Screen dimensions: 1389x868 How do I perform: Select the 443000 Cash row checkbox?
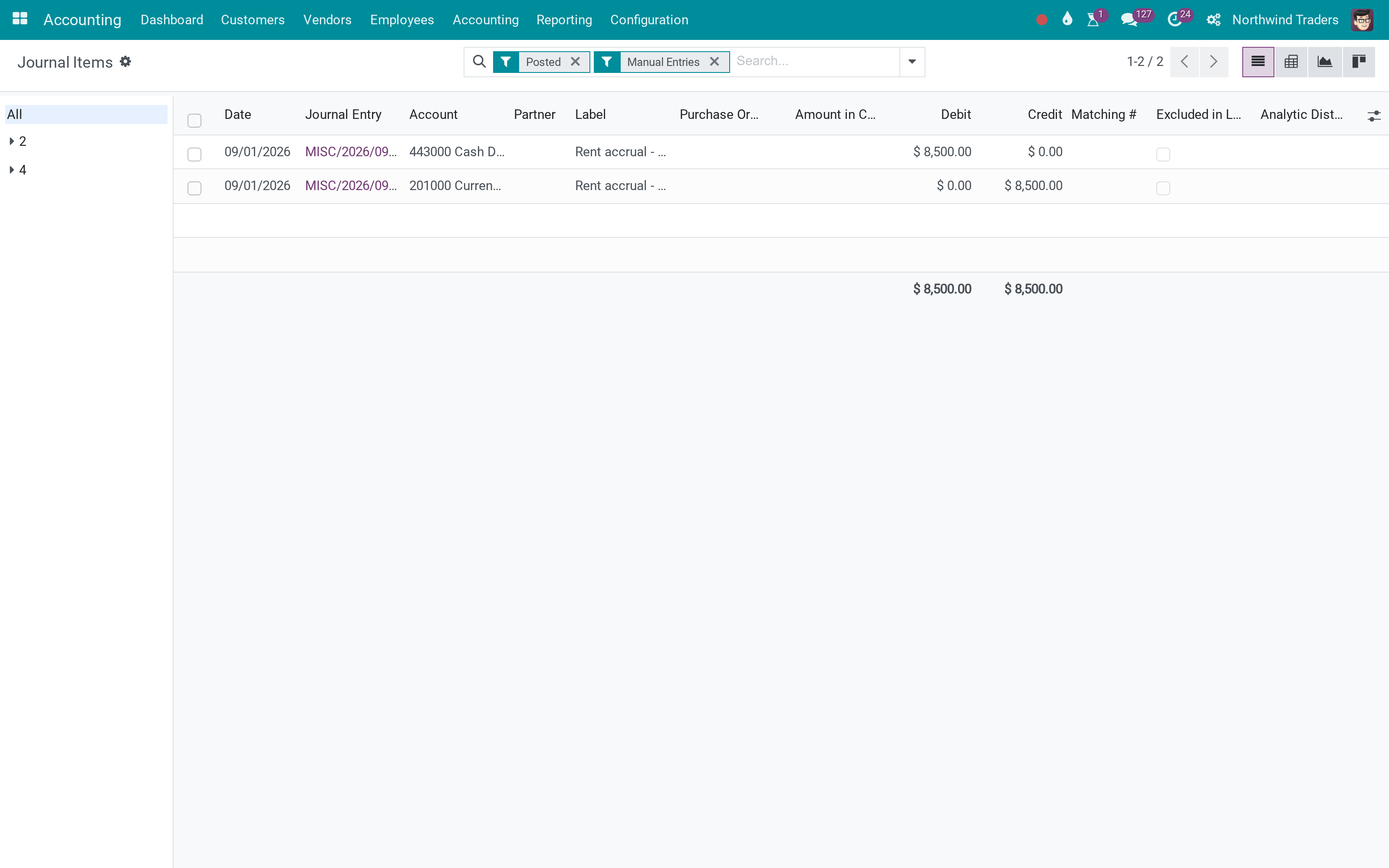click(x=194, y=154)
